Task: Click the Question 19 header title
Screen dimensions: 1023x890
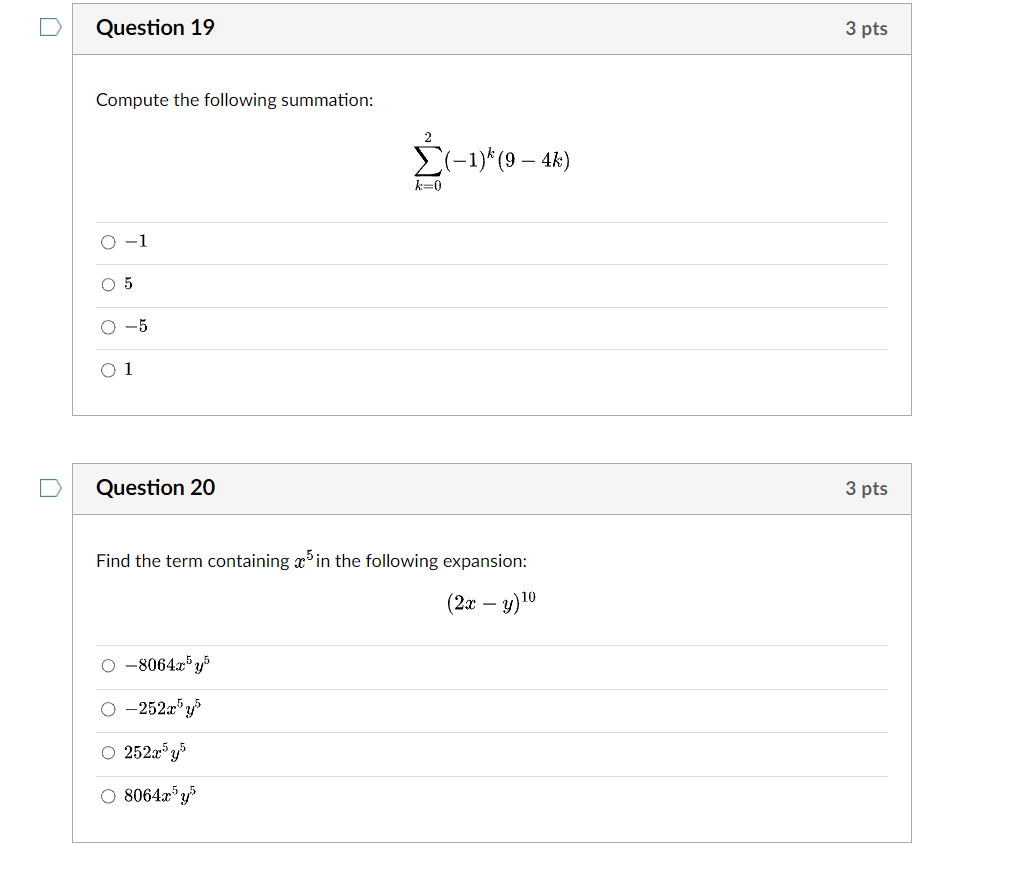Action: [x=155, y=28]
